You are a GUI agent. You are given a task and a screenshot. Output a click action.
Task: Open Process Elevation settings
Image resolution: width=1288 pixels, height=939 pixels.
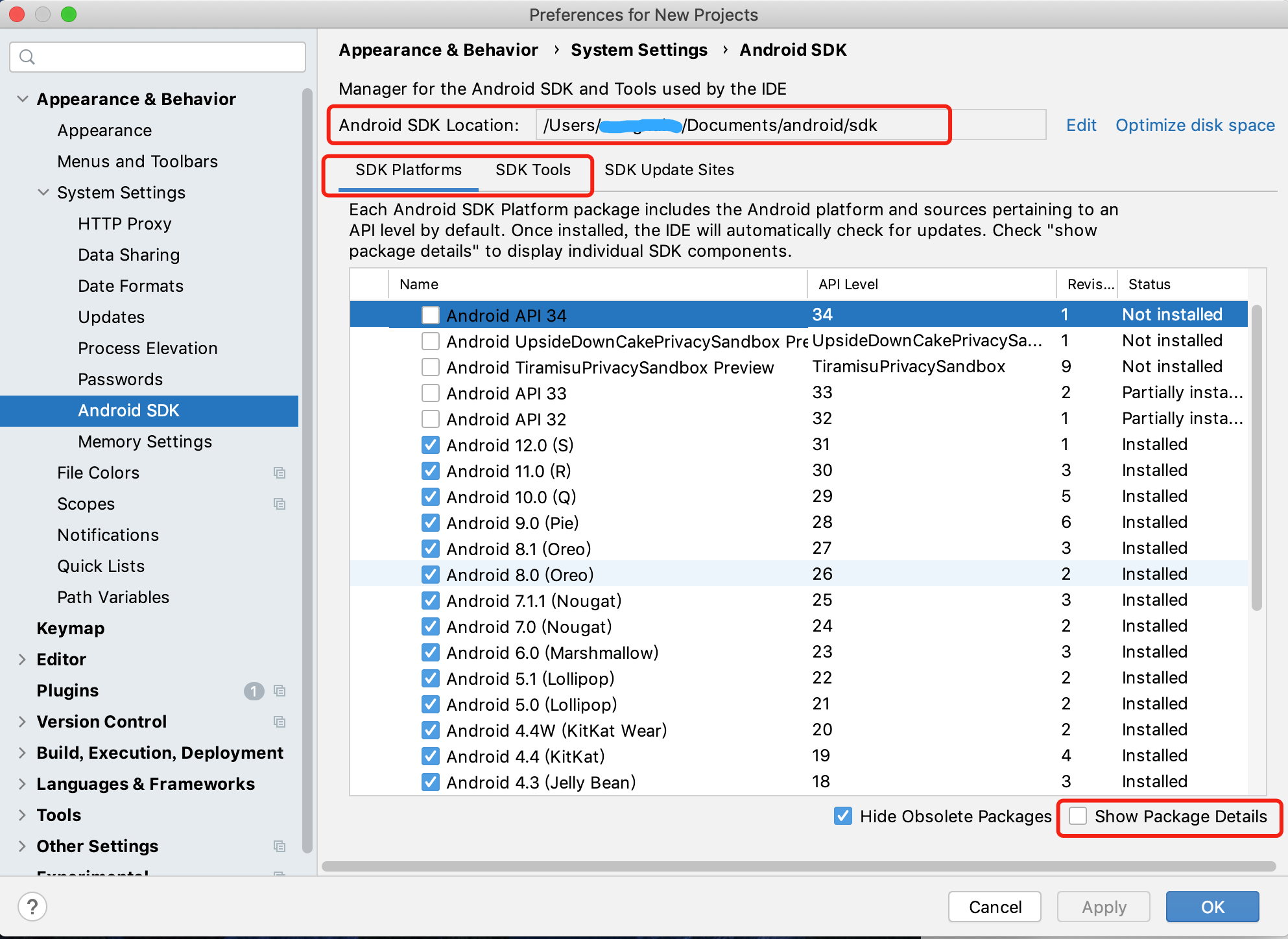click(147, 348)
